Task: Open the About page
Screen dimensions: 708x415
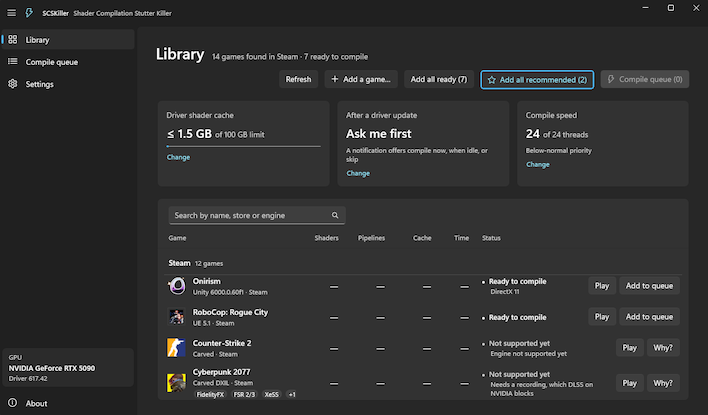Action: click(x=68, y=403)
